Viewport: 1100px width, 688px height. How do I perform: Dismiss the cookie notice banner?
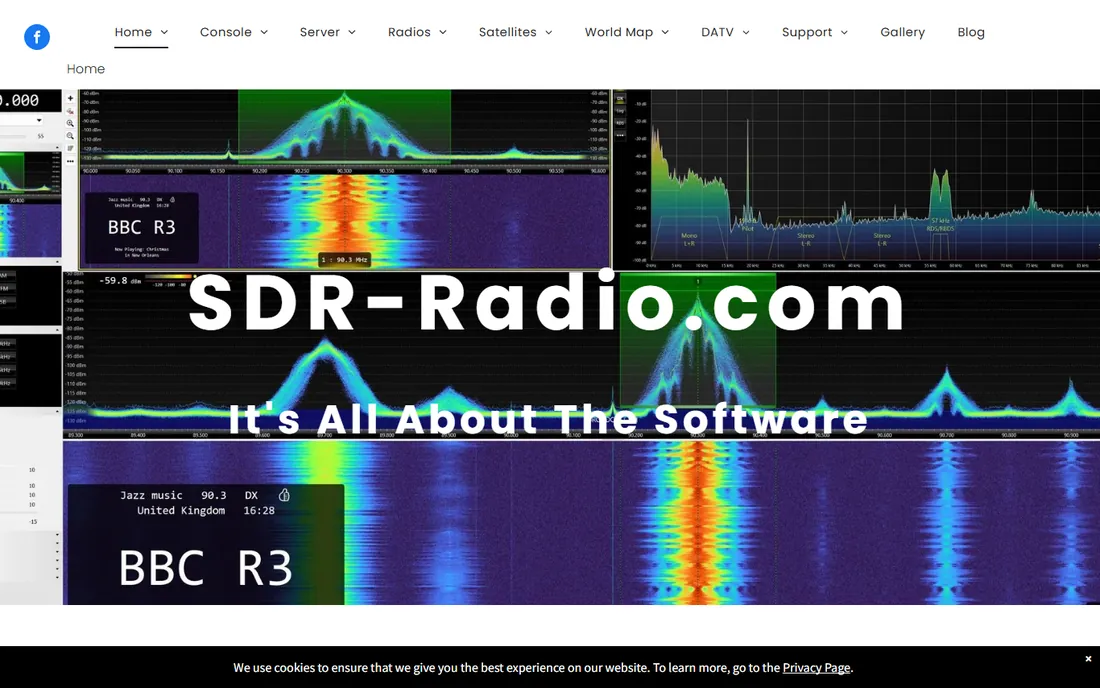click(1088, 659)
